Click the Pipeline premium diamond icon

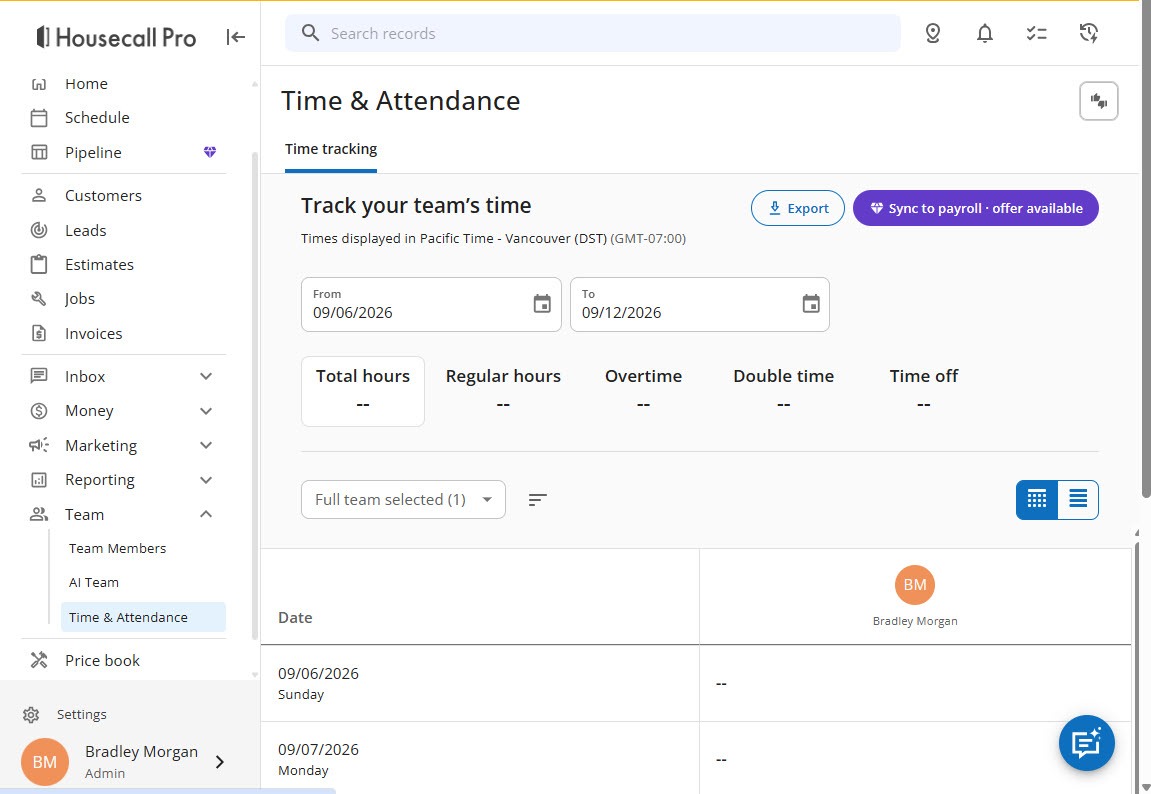tap(210, 152)
